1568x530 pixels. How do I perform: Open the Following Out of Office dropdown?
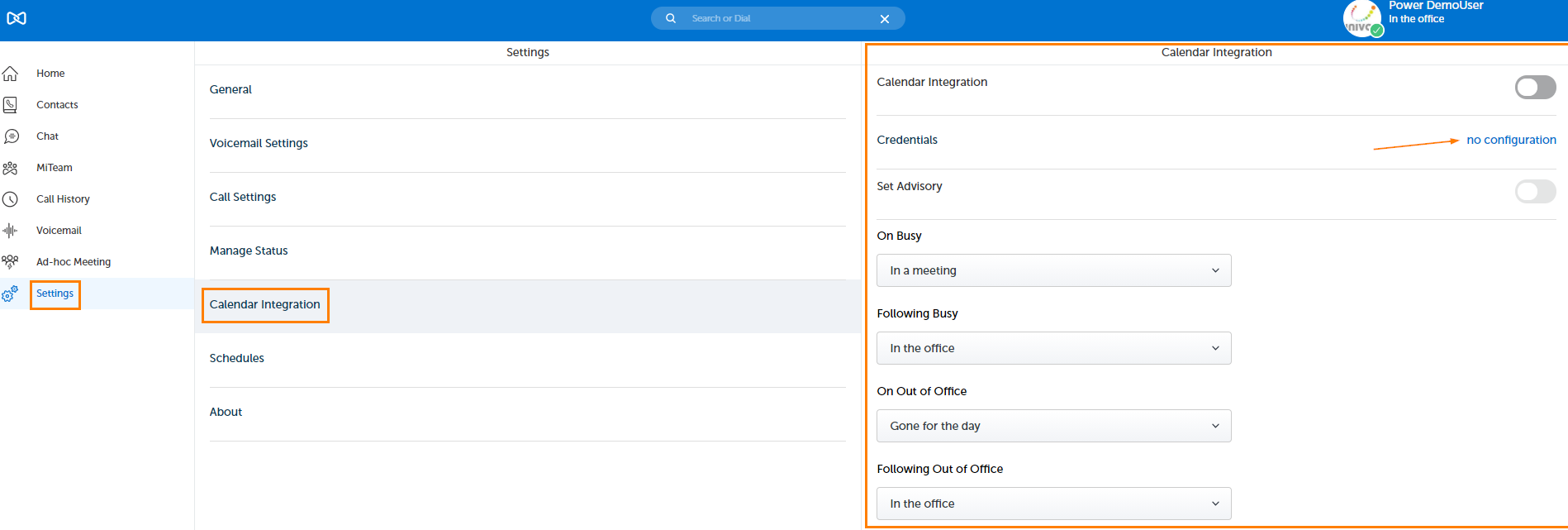pos(1053,504)
